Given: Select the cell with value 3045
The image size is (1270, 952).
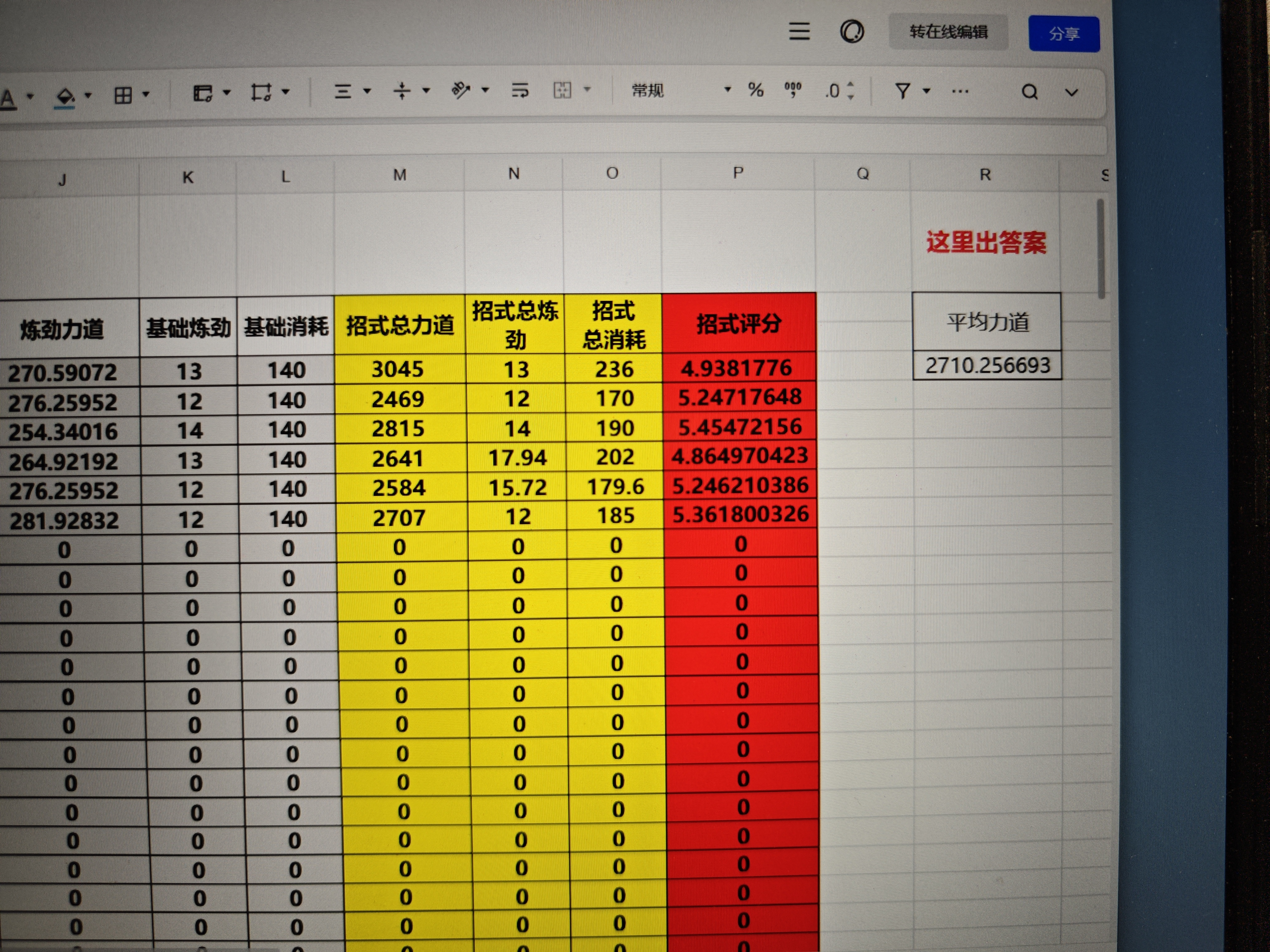Looking at the screenshot, I should click(400, 369).
